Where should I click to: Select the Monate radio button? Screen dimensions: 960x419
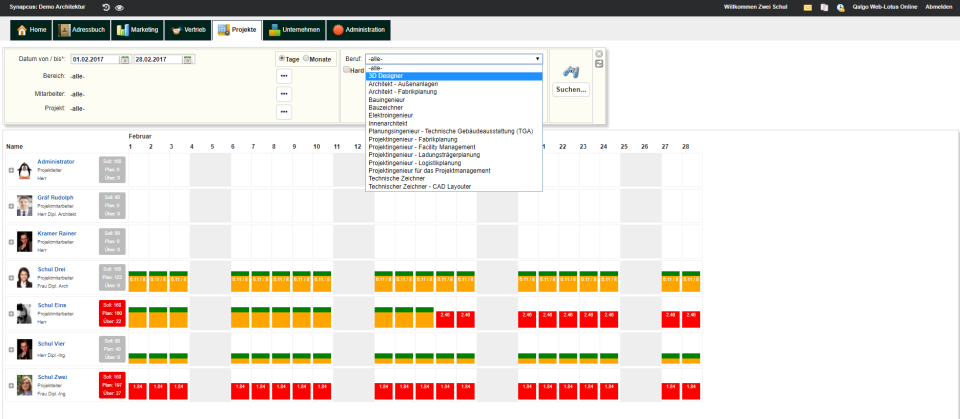(x=306, y=59)
